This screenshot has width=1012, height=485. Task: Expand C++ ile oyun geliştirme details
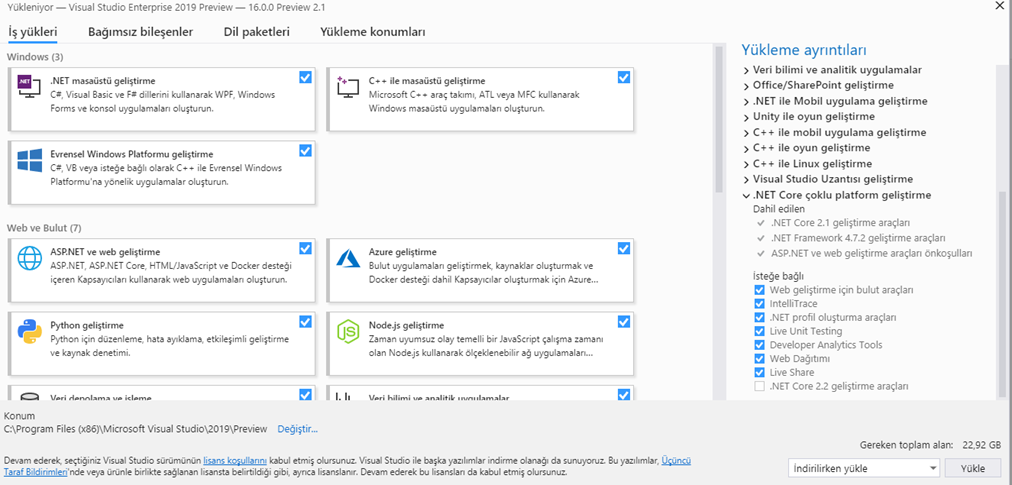point(746,148)
